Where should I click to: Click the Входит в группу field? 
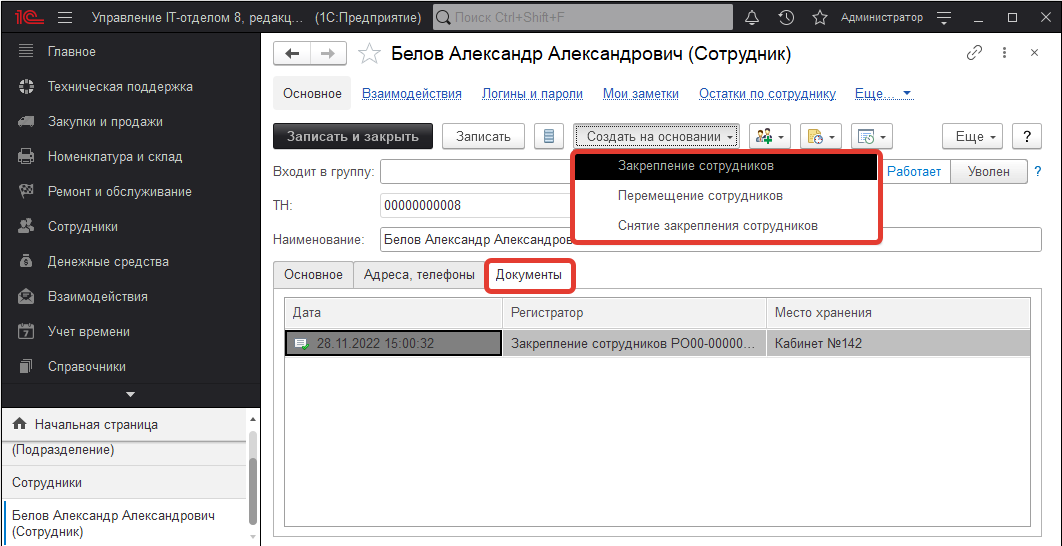pos(477,171)
